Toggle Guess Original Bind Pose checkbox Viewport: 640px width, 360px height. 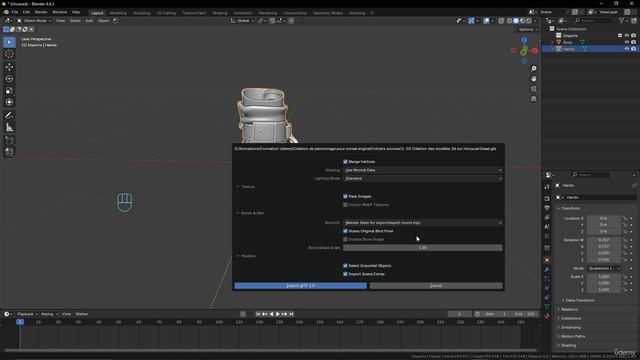(x=345, y=231)
